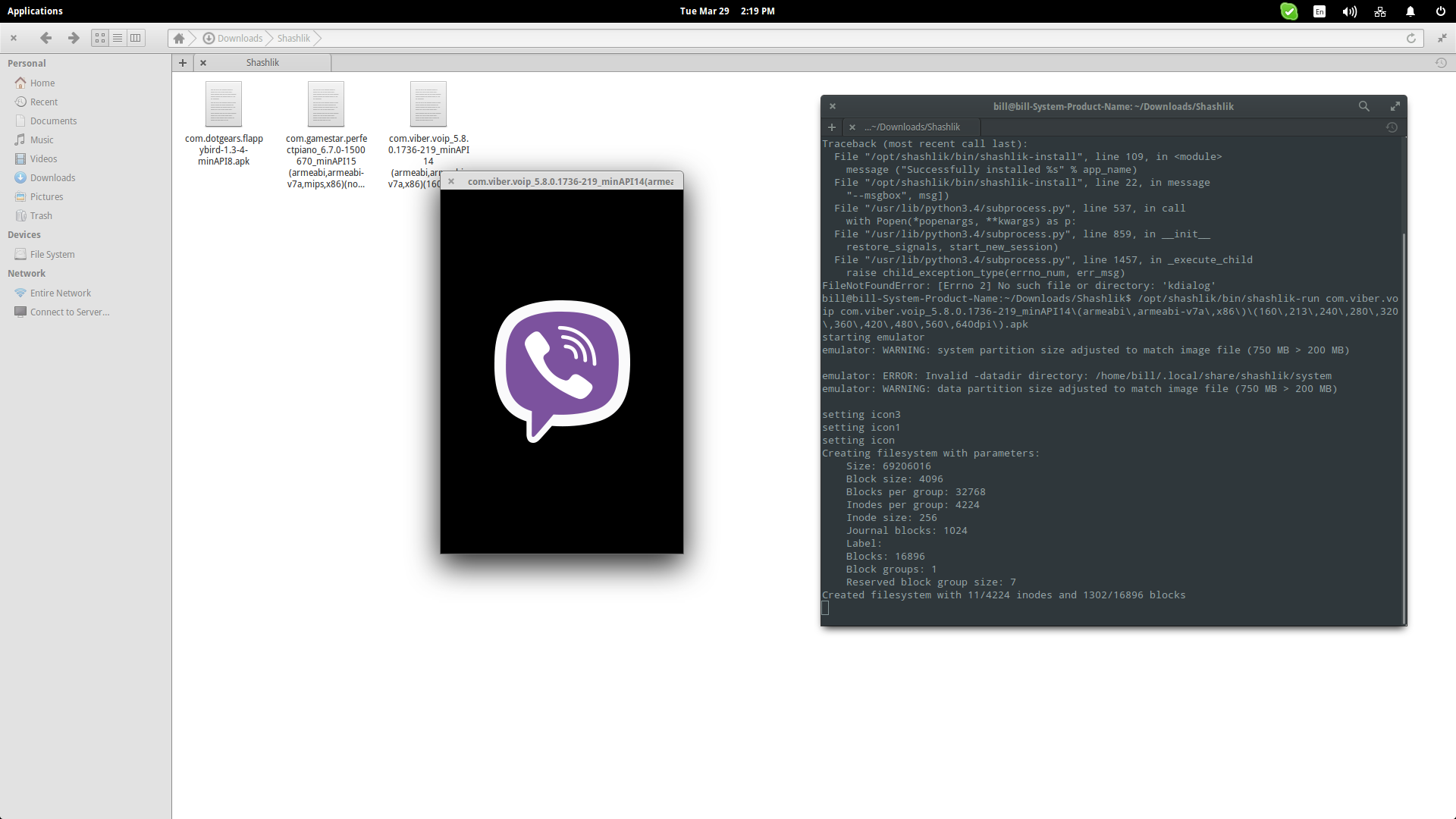Open the network indicator
The height and width of the screenshot is (819, 1456).
1380,11
